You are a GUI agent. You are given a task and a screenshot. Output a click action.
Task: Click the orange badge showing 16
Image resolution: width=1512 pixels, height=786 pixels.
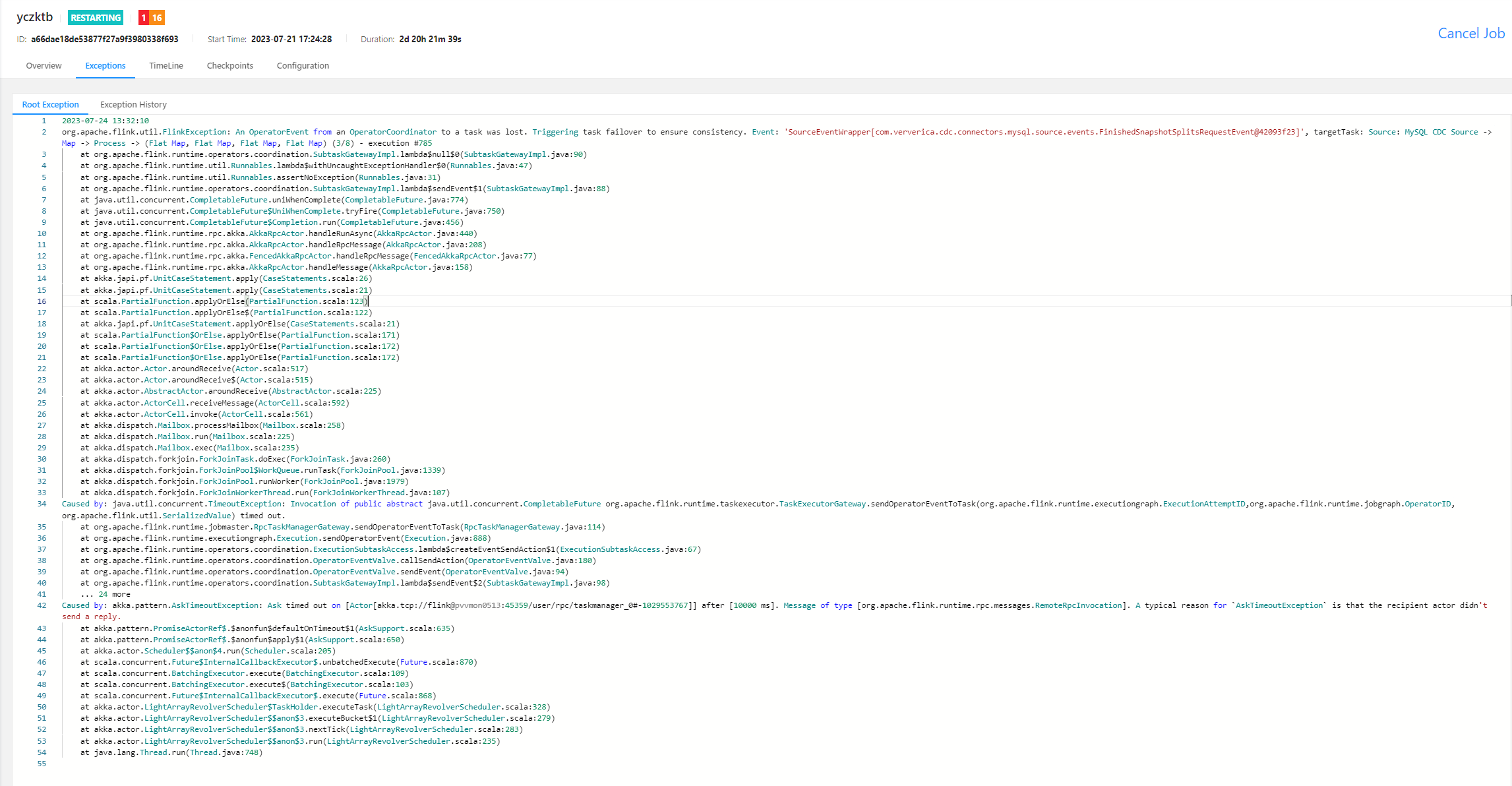point(157,18)
